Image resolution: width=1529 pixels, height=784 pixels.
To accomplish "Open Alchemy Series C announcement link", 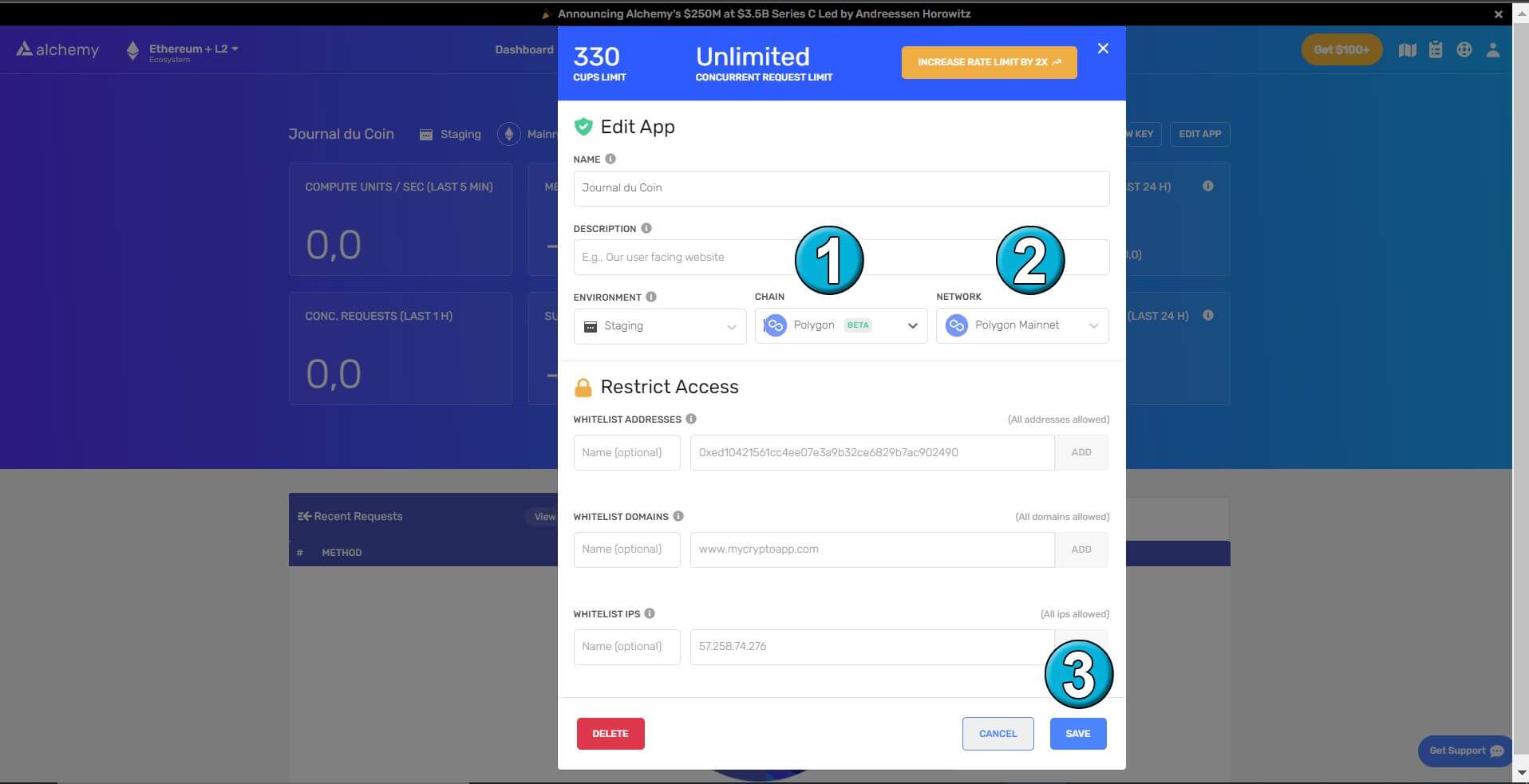I will [x=764, y=14].
